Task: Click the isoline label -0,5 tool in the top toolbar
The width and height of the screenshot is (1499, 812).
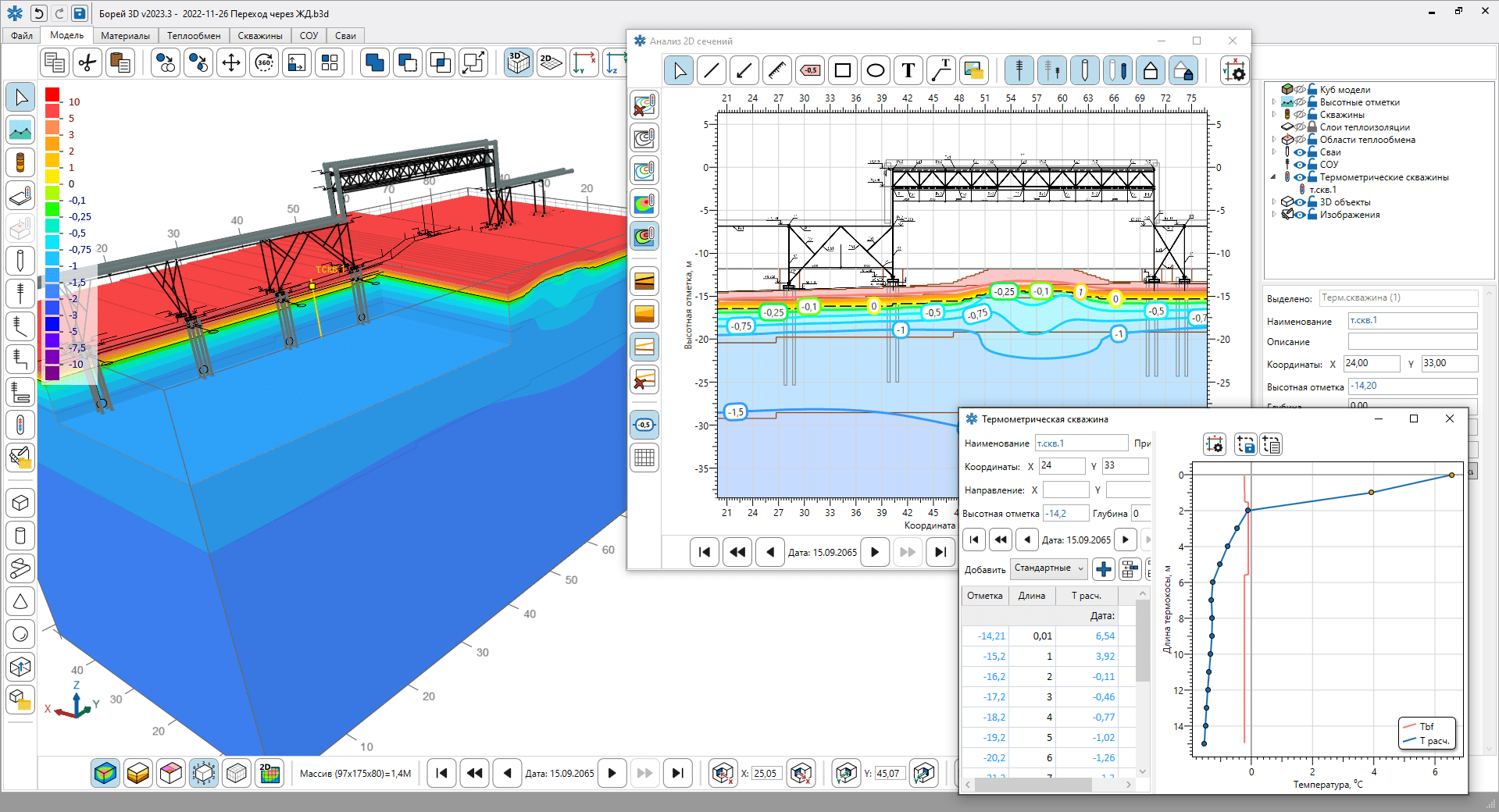Action: click(810, 71)
